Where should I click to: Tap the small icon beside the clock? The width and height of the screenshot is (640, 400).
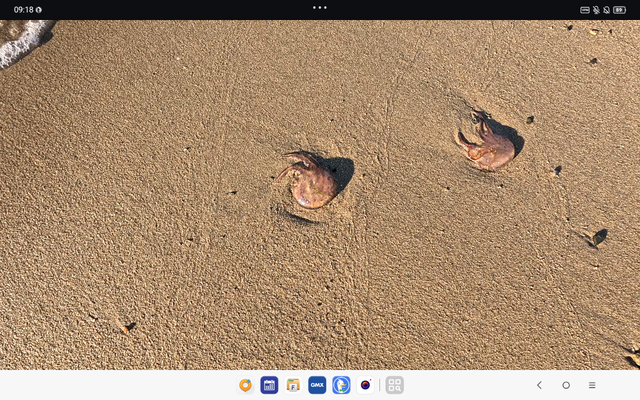click(x=39, y=10)
